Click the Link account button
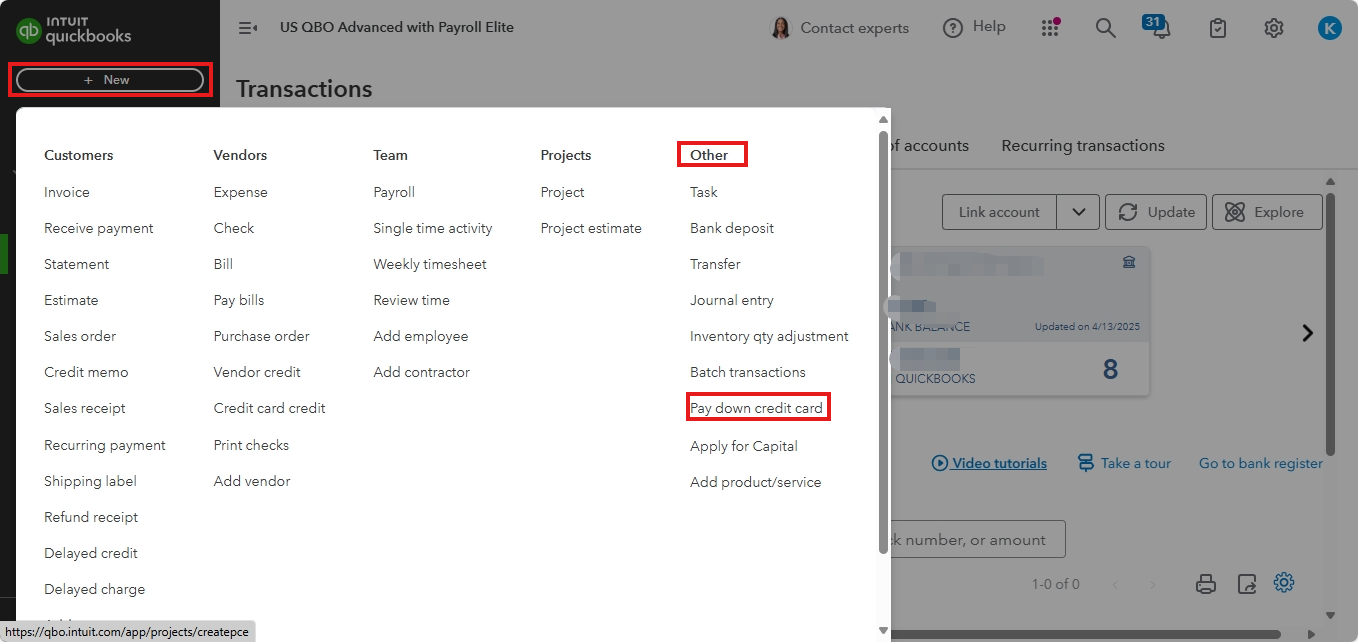The height and width of the screenshot is (642, 1358). [999, 212]
